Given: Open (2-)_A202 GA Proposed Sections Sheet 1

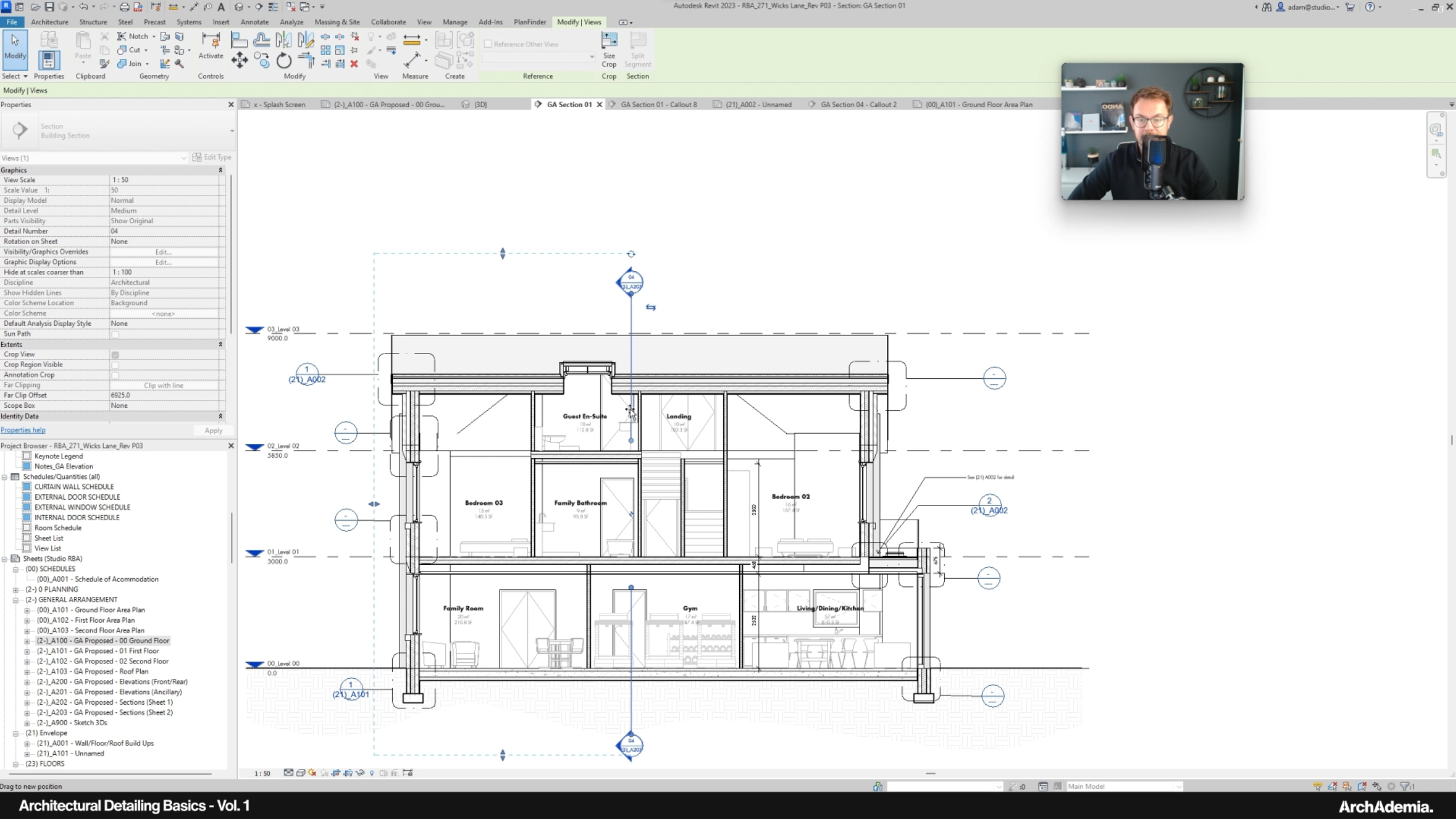Looking at the screenshot, I should click(x=104, y=702).
